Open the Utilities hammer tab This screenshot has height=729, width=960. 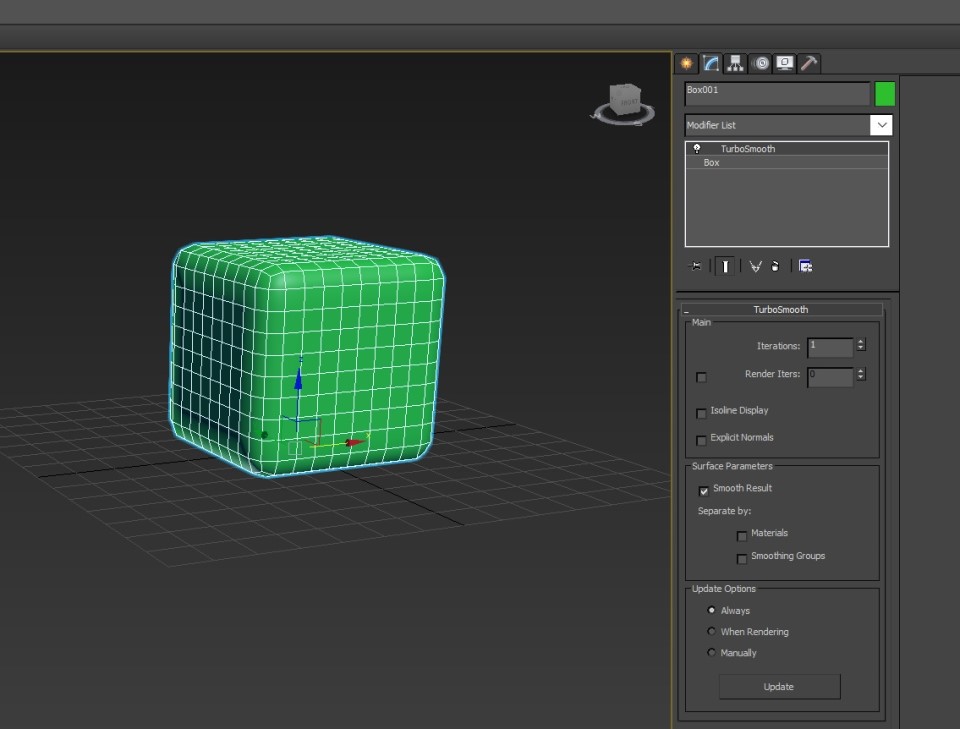click(x=809, y=63)
